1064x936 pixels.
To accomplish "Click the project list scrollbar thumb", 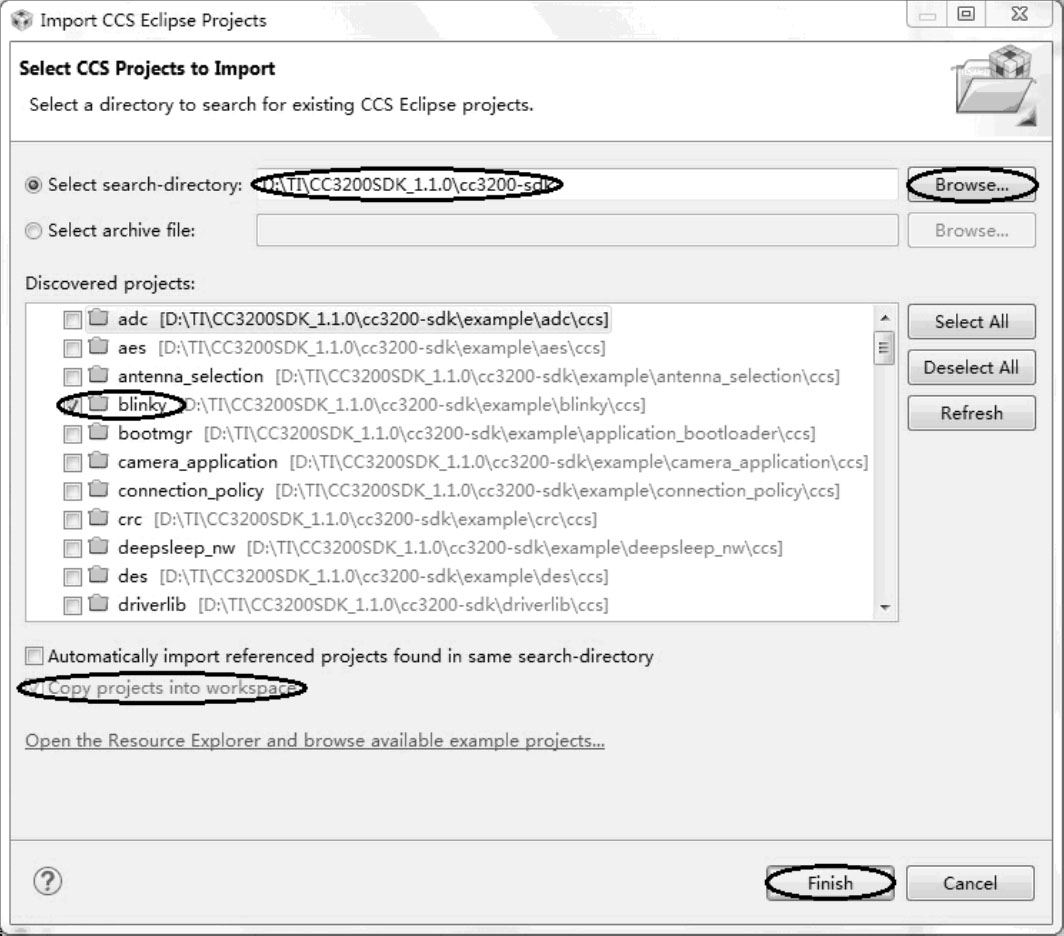I will tap(884, 348).
